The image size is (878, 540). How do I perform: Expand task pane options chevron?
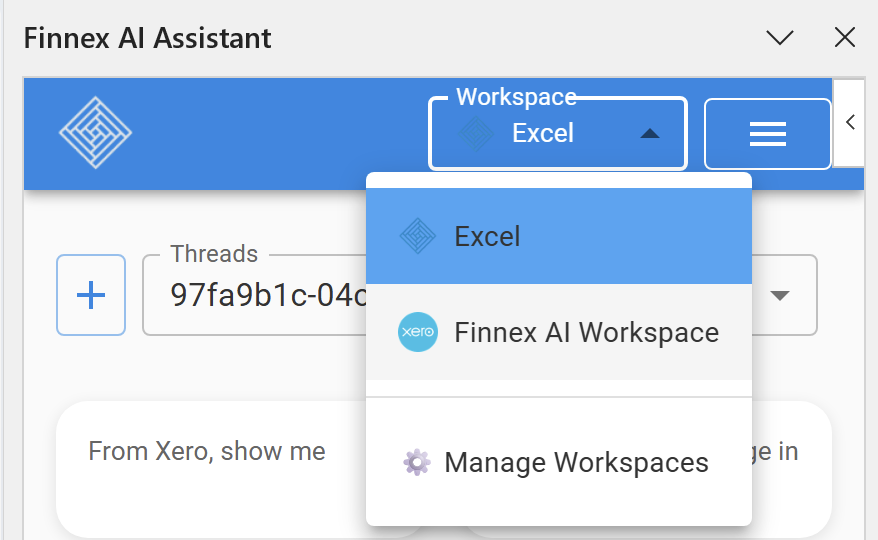coord(780,38)
